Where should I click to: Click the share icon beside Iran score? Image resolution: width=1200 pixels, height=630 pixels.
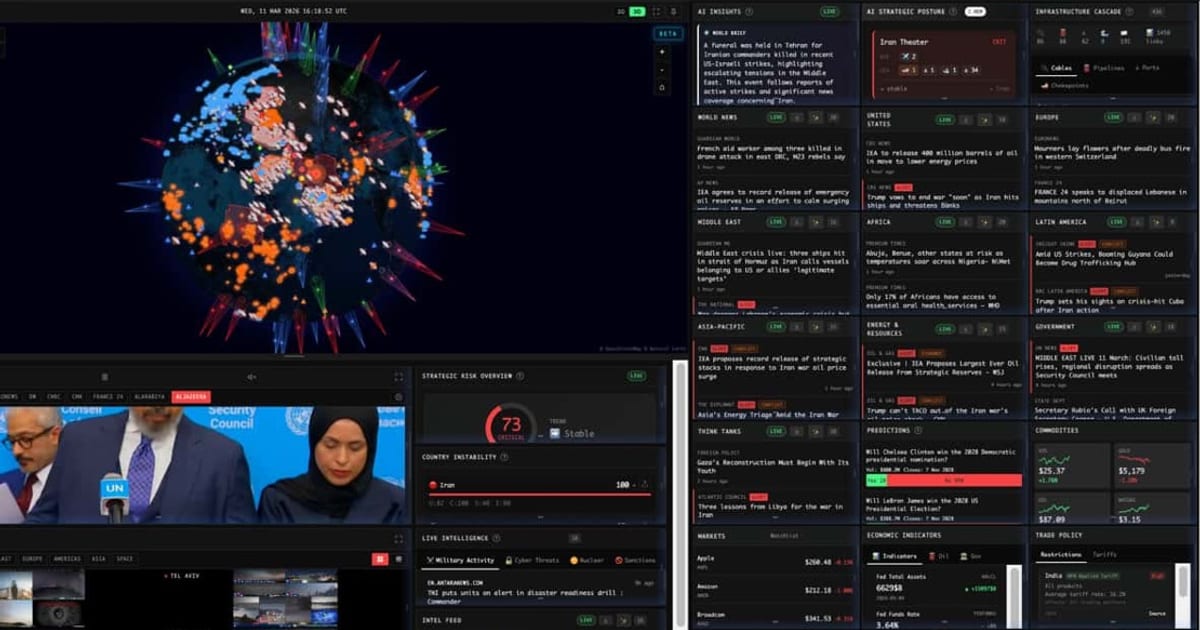(x=646, y=484)
